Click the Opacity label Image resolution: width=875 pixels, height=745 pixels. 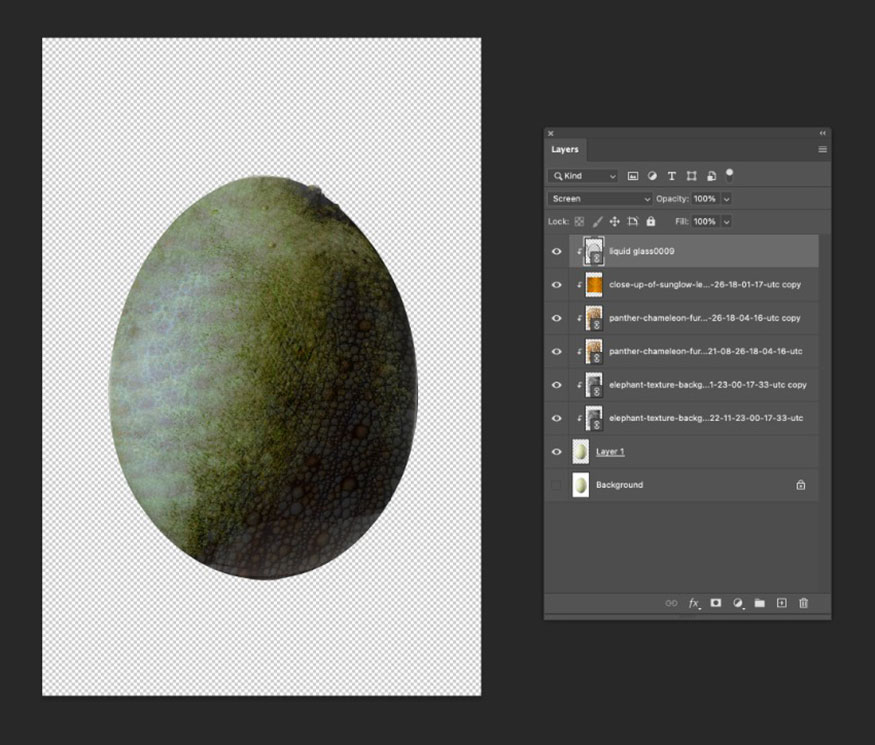(672, 199)
